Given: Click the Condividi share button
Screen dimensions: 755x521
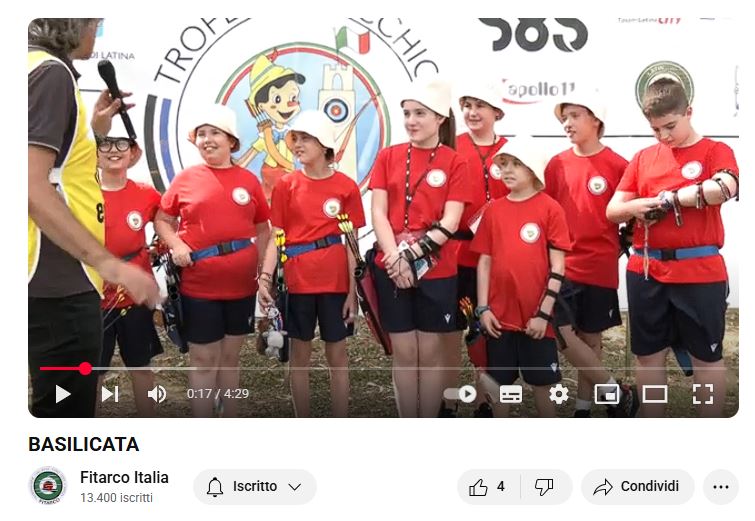Looking at the screenshot, I should (637, 487).
